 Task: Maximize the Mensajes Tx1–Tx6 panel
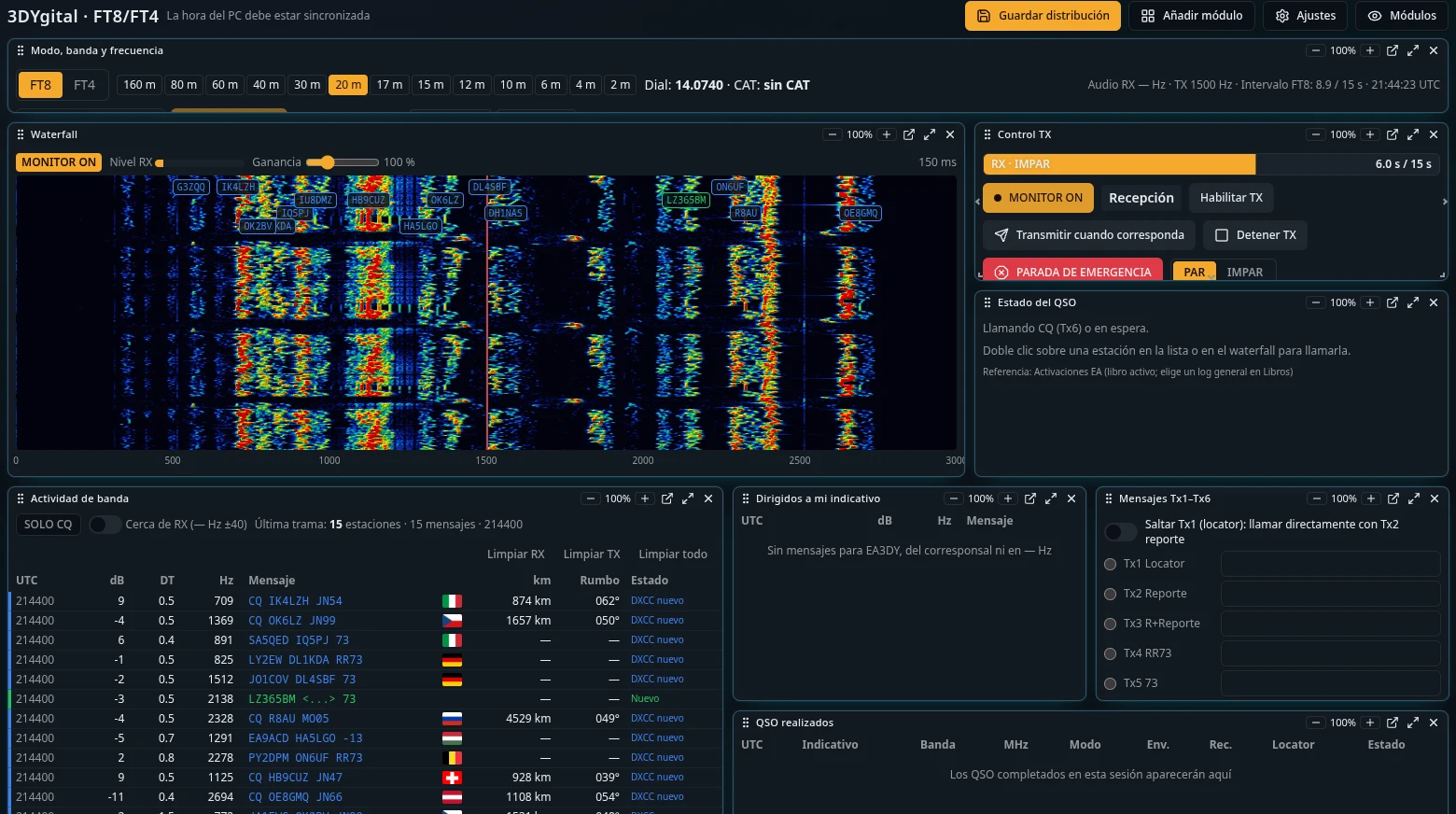(x=1414, y=498)
